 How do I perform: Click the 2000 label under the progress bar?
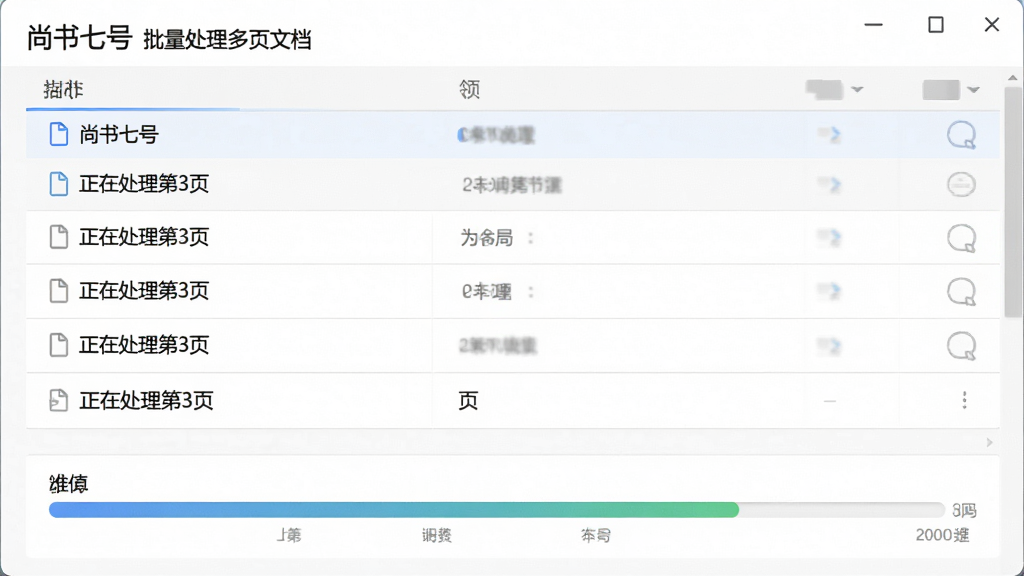point(942,535)
